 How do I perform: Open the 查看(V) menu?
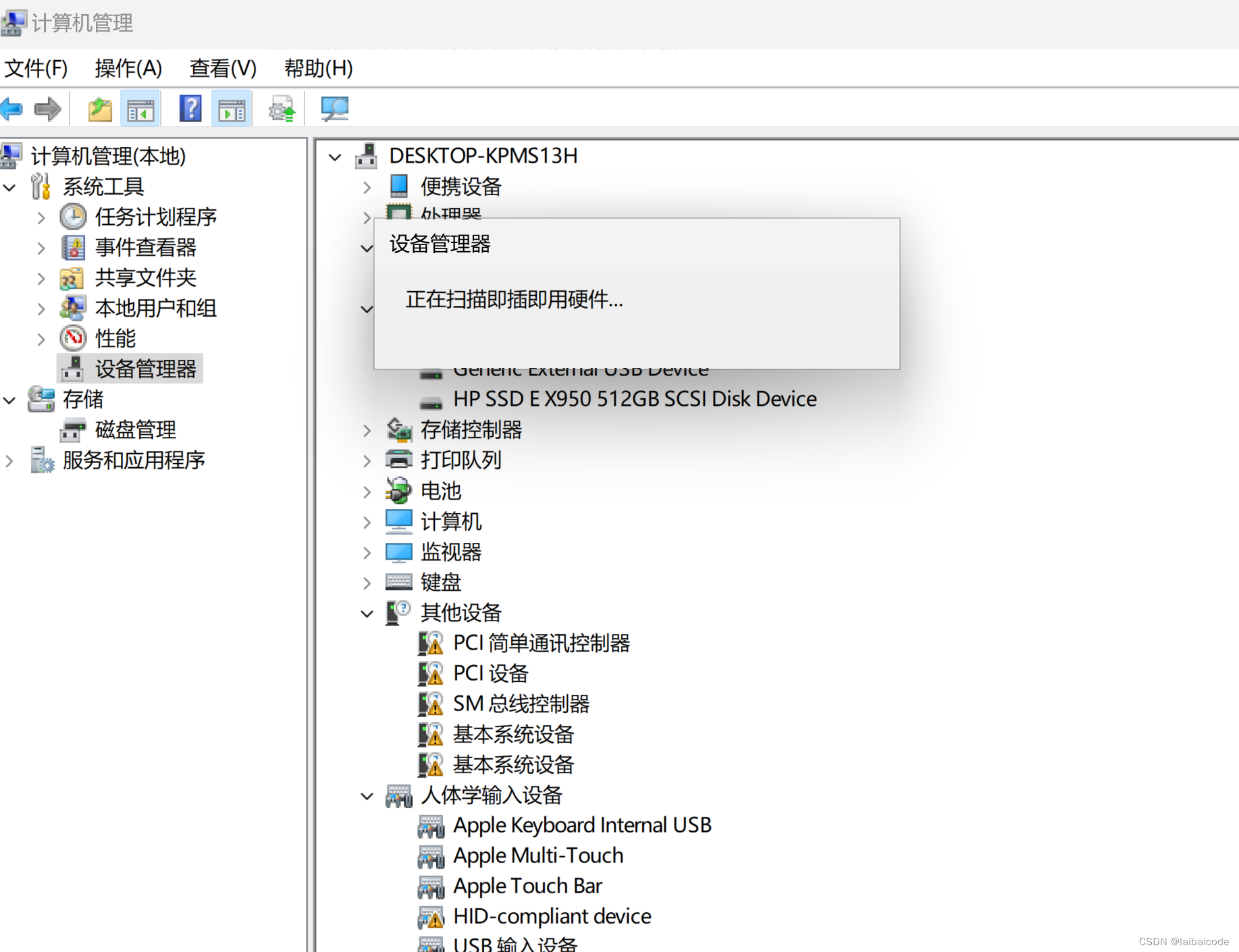tap(223, 68)
